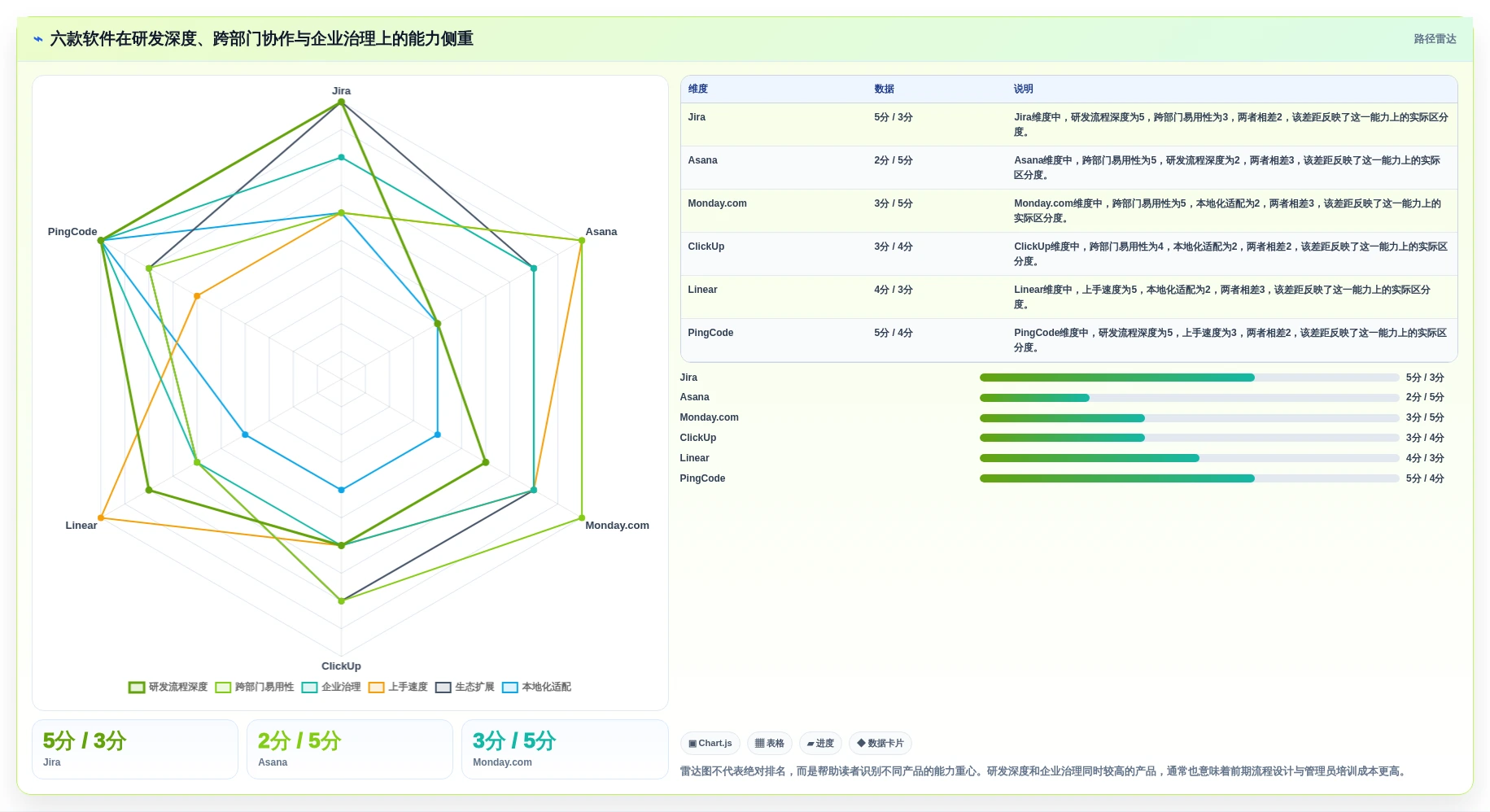Click the 进度 tag chip
This screenshot has width=1490, height=812.
pos(820,744)
